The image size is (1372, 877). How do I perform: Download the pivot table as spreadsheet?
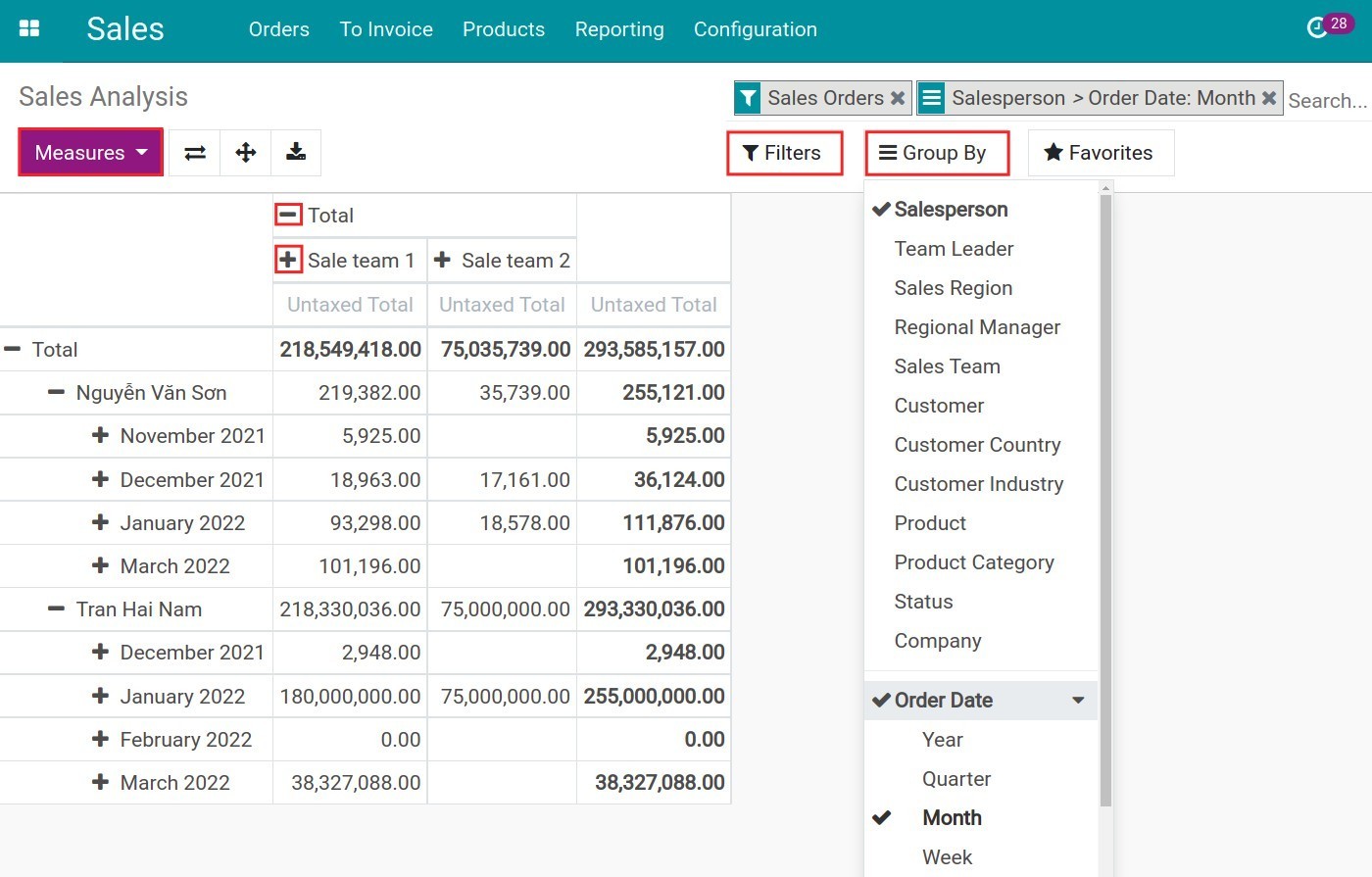pos(296,153)
